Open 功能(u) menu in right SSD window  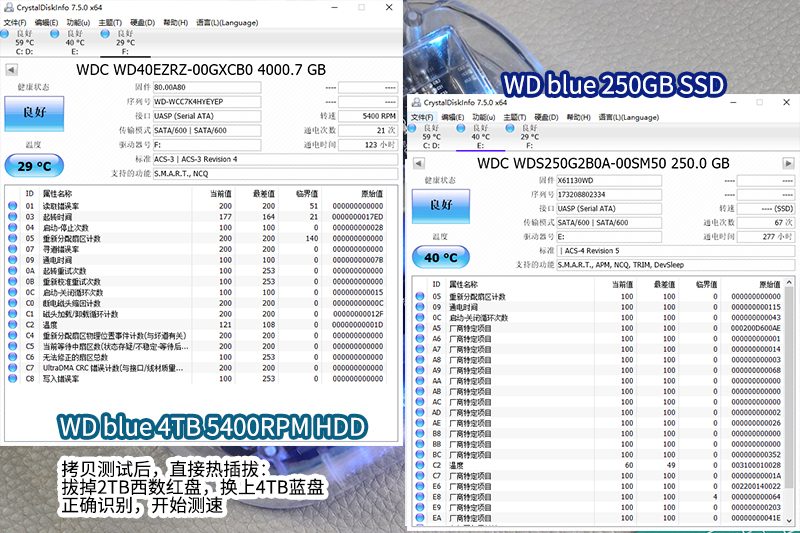pos(485,117)
